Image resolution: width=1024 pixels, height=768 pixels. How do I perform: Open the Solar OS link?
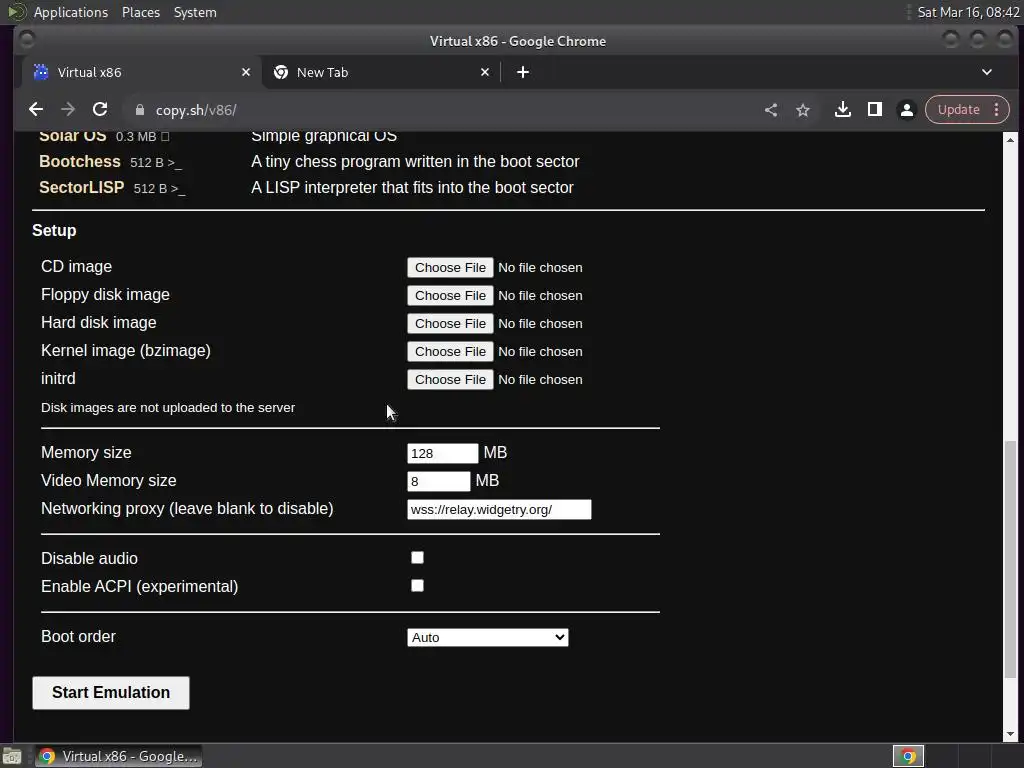(72, 136)
